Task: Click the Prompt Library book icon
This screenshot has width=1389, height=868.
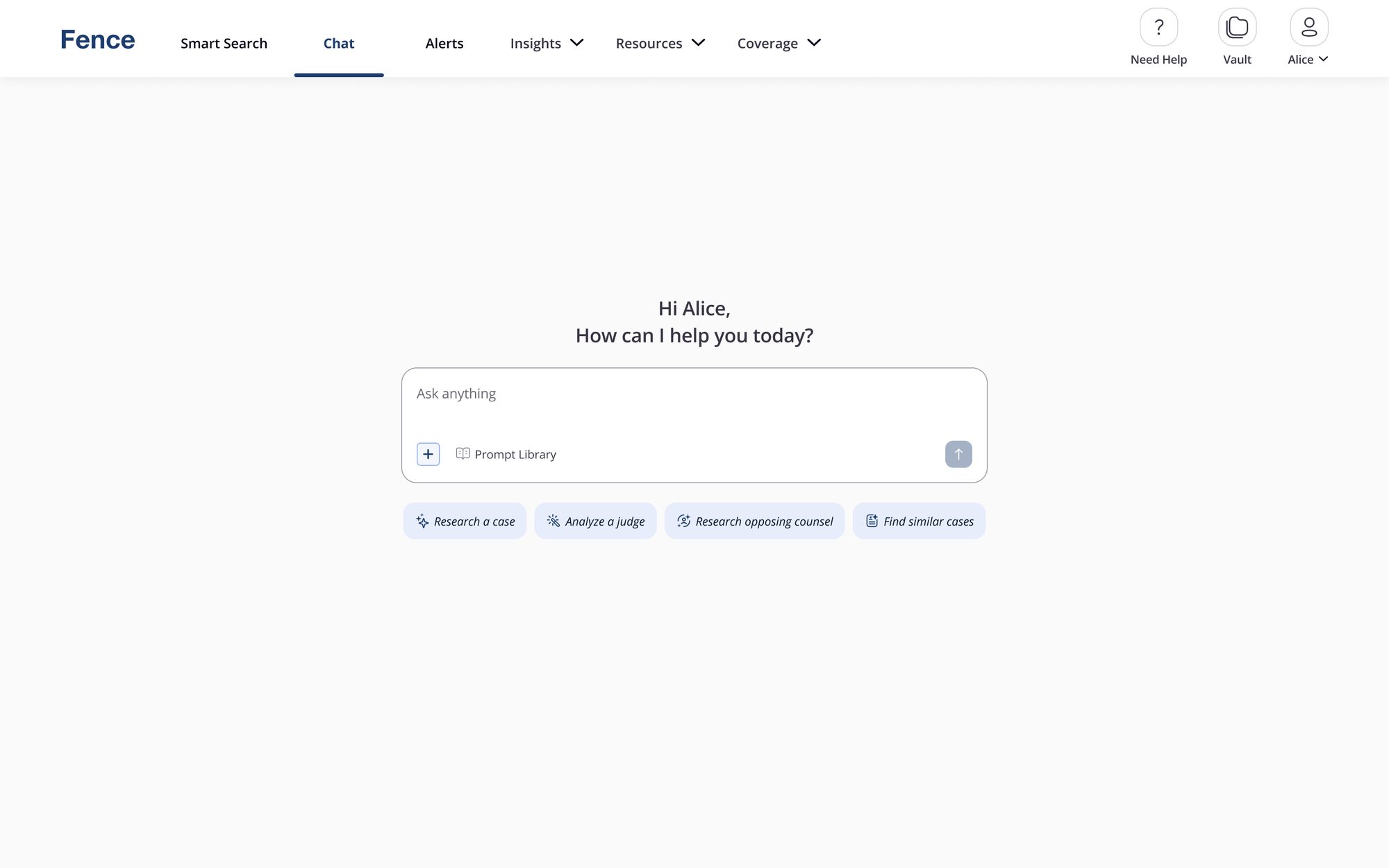Action: pyautogui.click(x=463, y=453)
